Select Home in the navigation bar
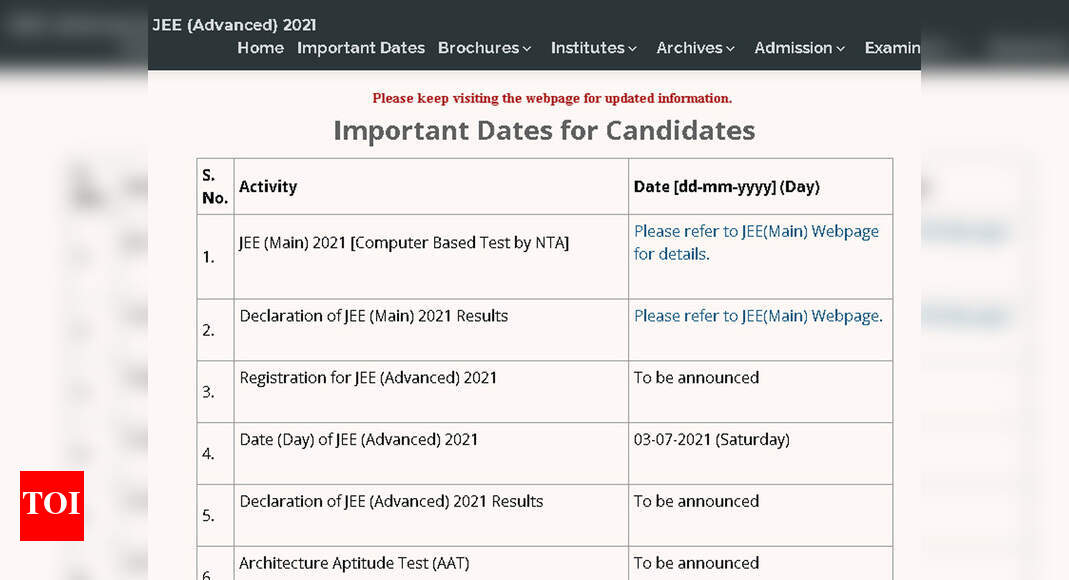The image size is (1069, 580). click(x=260, y=47)
